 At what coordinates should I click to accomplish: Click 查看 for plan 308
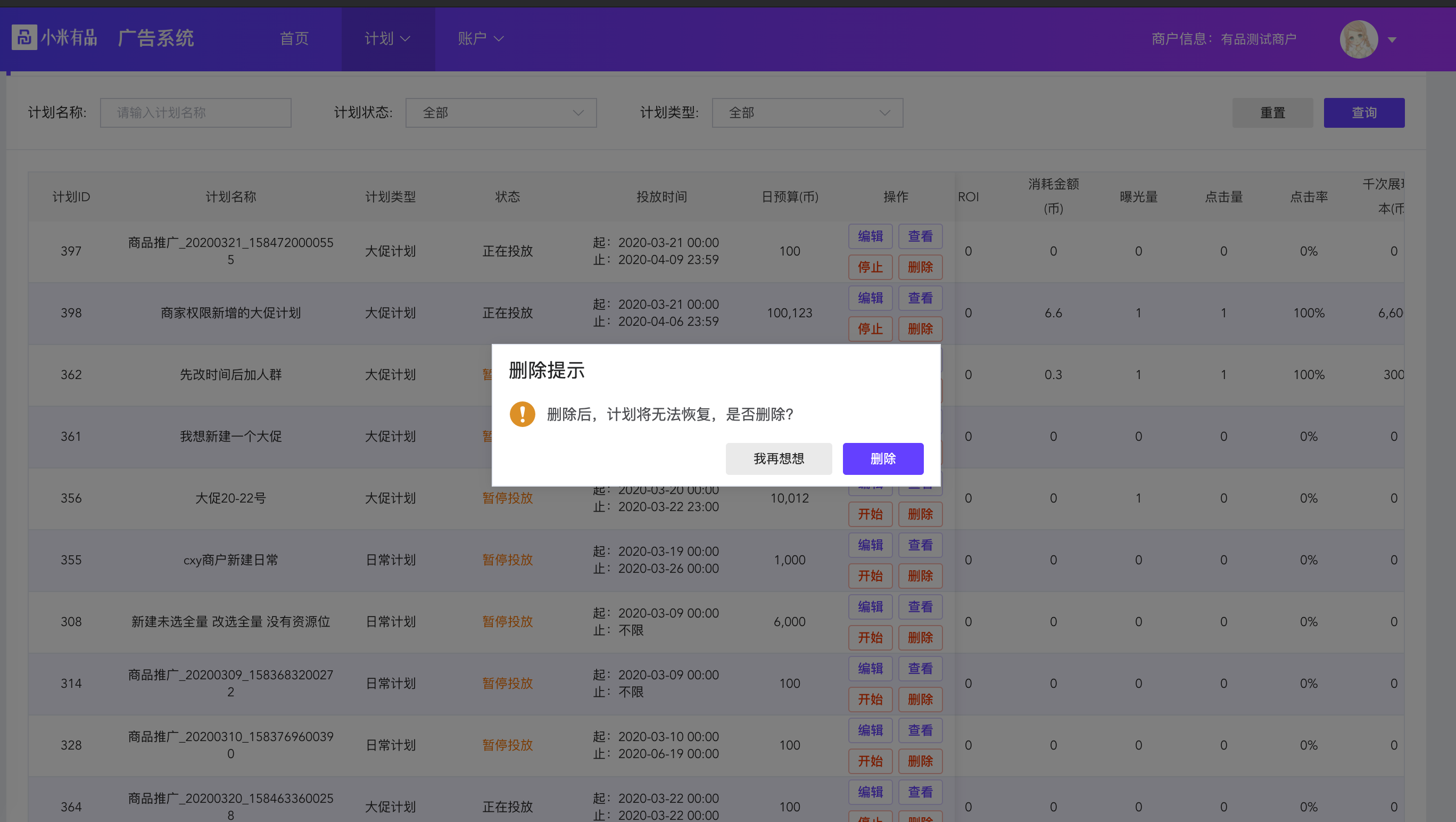[920, 606]
